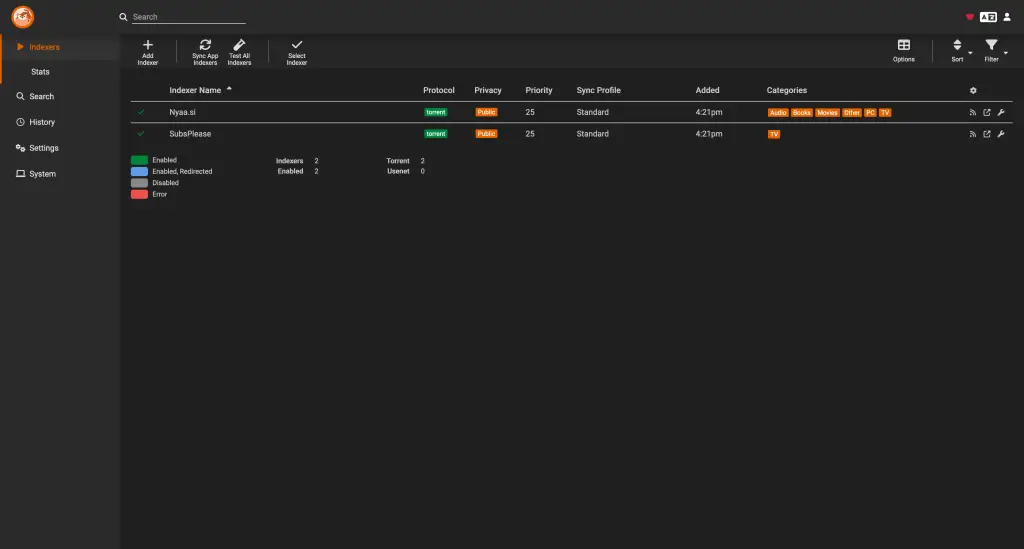1024x549 pixels.
Task: Click enabled checkmark for Nyaa.si
Action: 141,112
